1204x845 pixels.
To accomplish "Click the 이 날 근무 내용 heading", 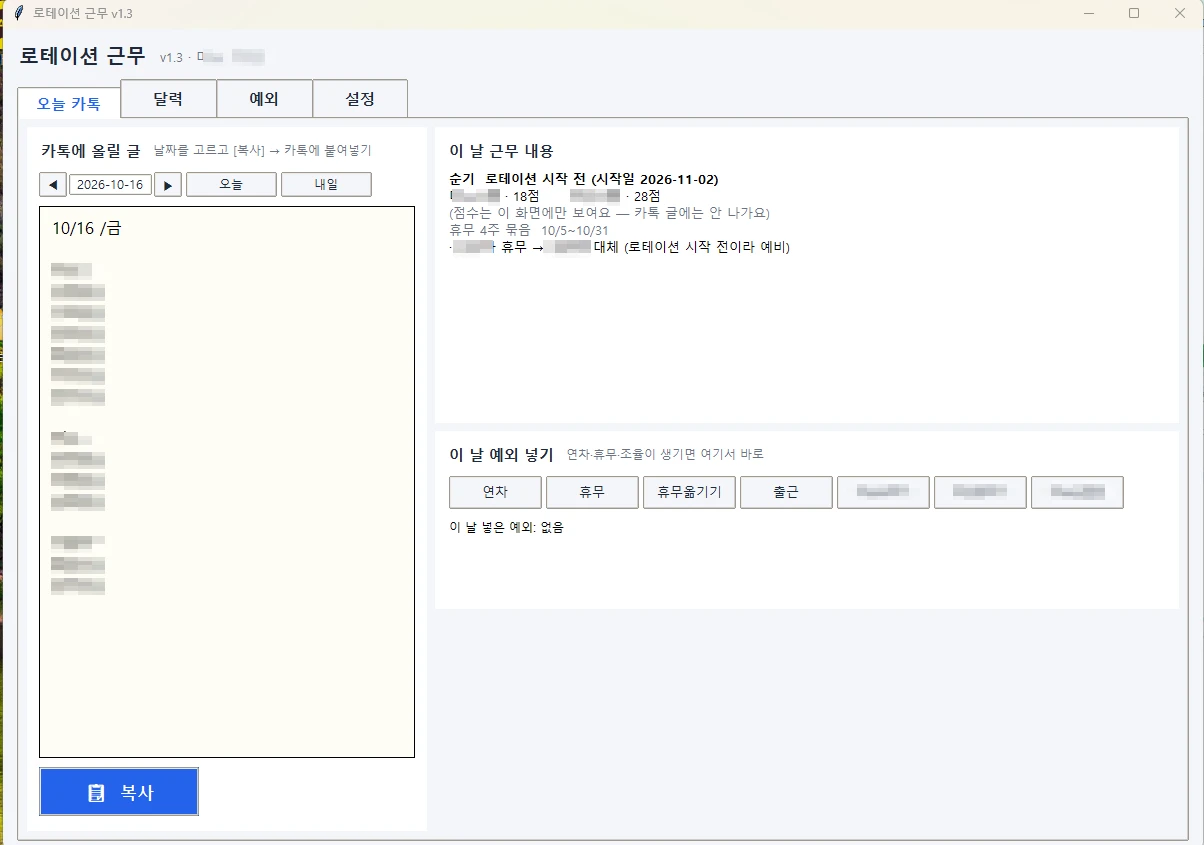I will 502,151.
